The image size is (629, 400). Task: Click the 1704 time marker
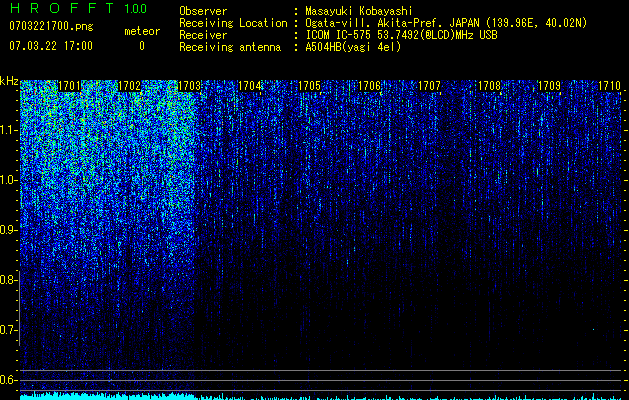(x=250, y=86)
